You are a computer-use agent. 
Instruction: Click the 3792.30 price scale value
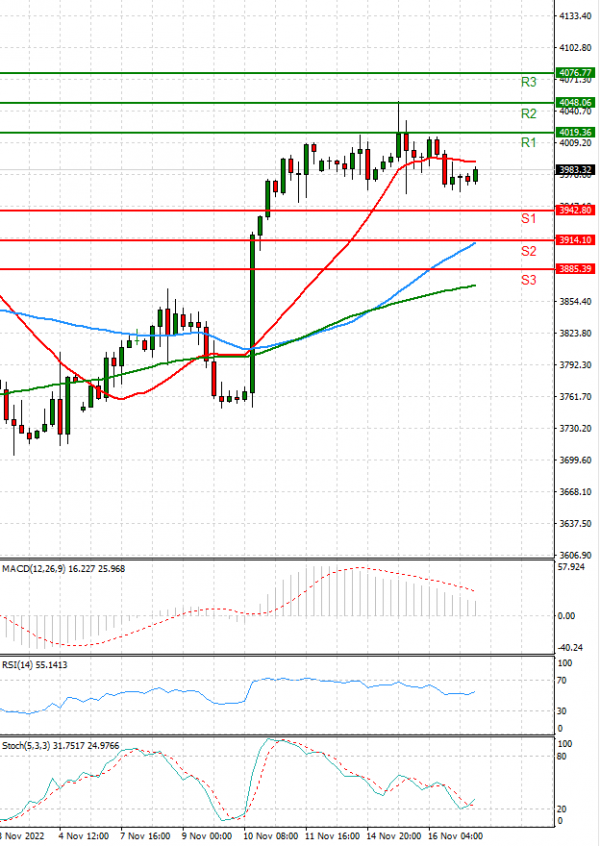(575, 365)
